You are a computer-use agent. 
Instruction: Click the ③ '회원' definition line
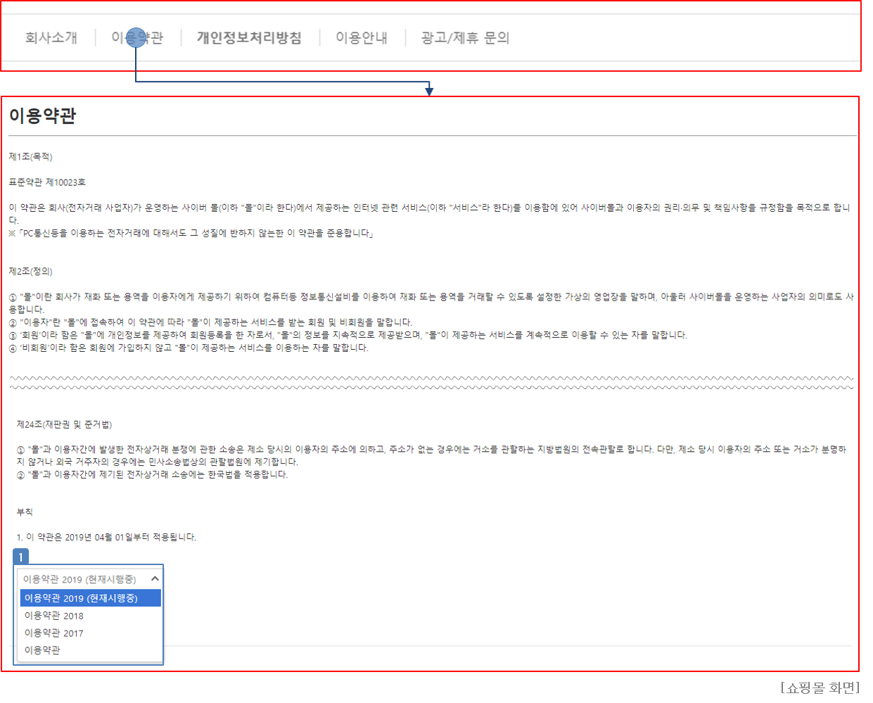point(348,335)
